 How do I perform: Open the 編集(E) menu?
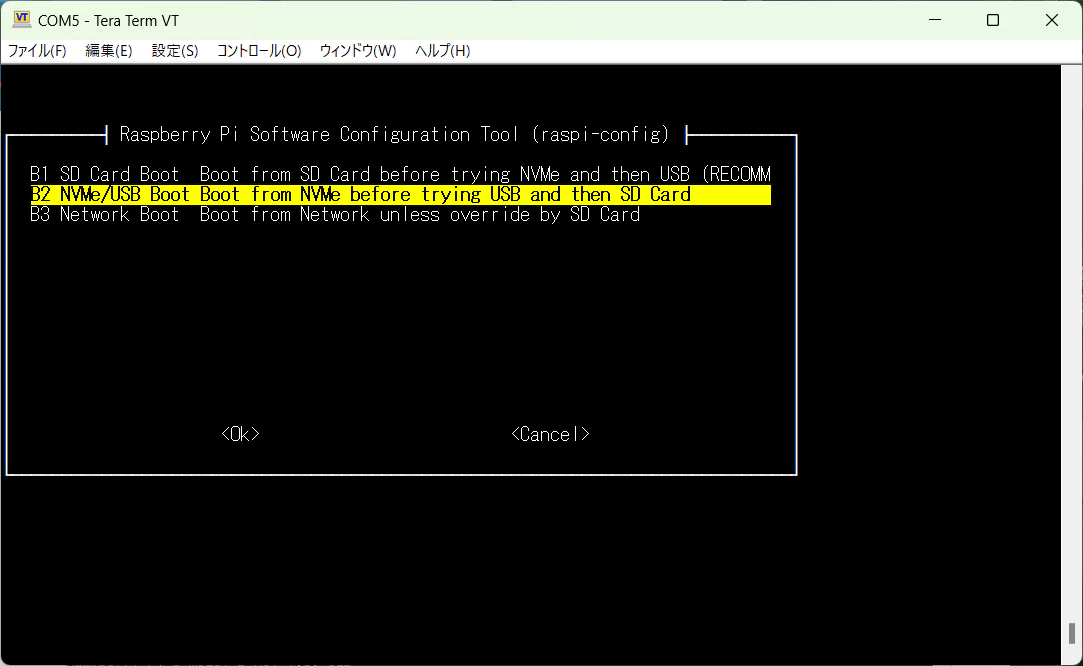pos(108,50)
